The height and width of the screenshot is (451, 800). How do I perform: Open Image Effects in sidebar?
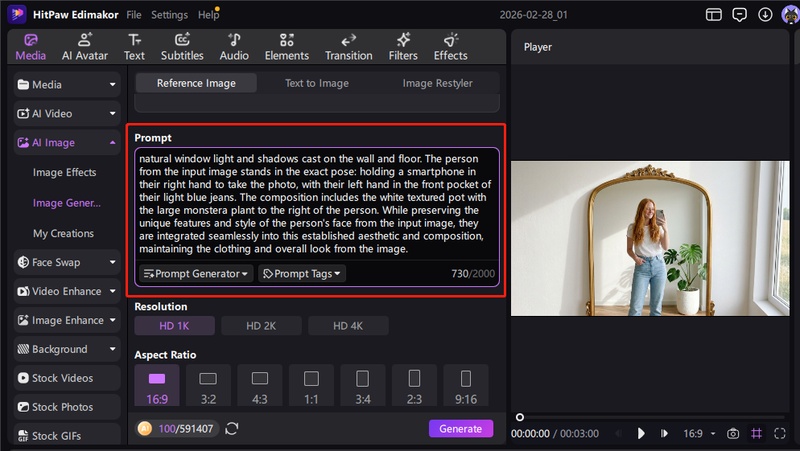point(64,172)
